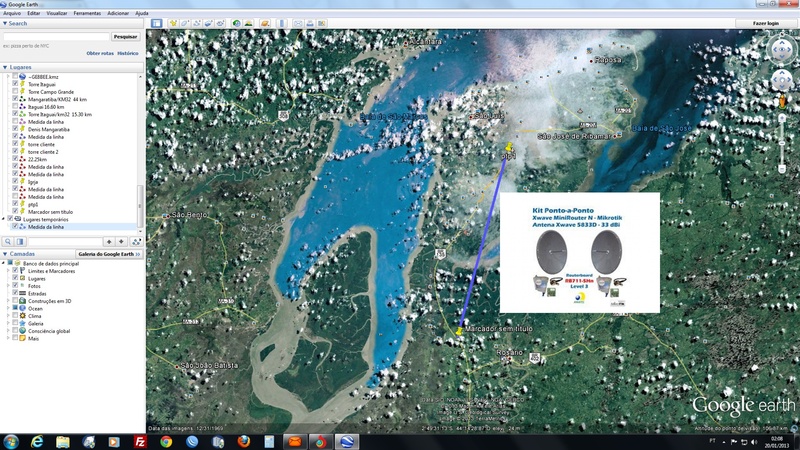Click the play tour button in Places
The height and width of the screenshot is (450, 800).
[x=136, y=242]
